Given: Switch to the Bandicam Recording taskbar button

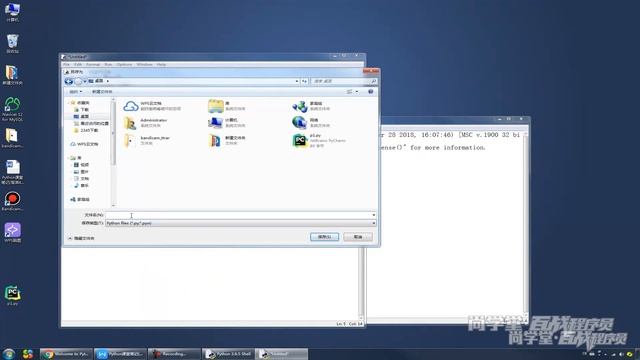Looking at the screenshot, I should pos(174,354).
